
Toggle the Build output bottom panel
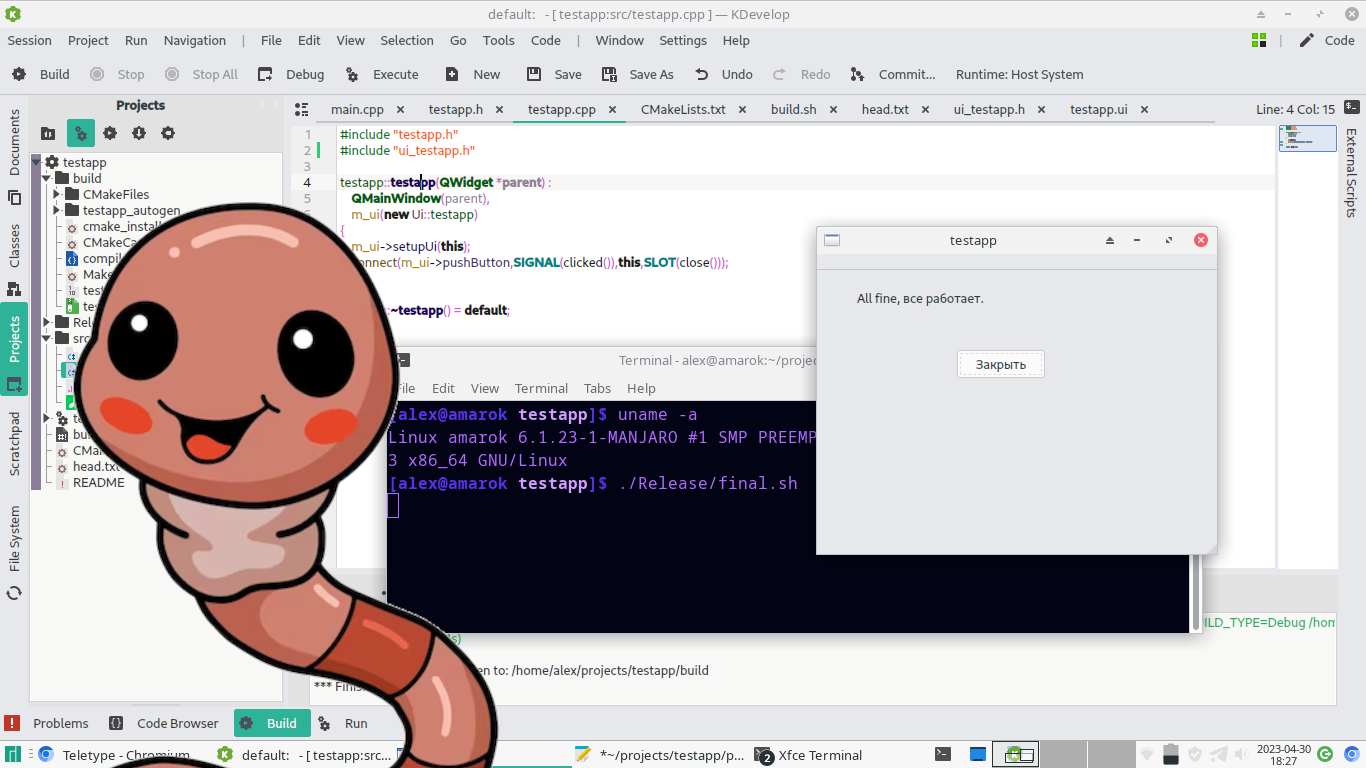[272, 723]
